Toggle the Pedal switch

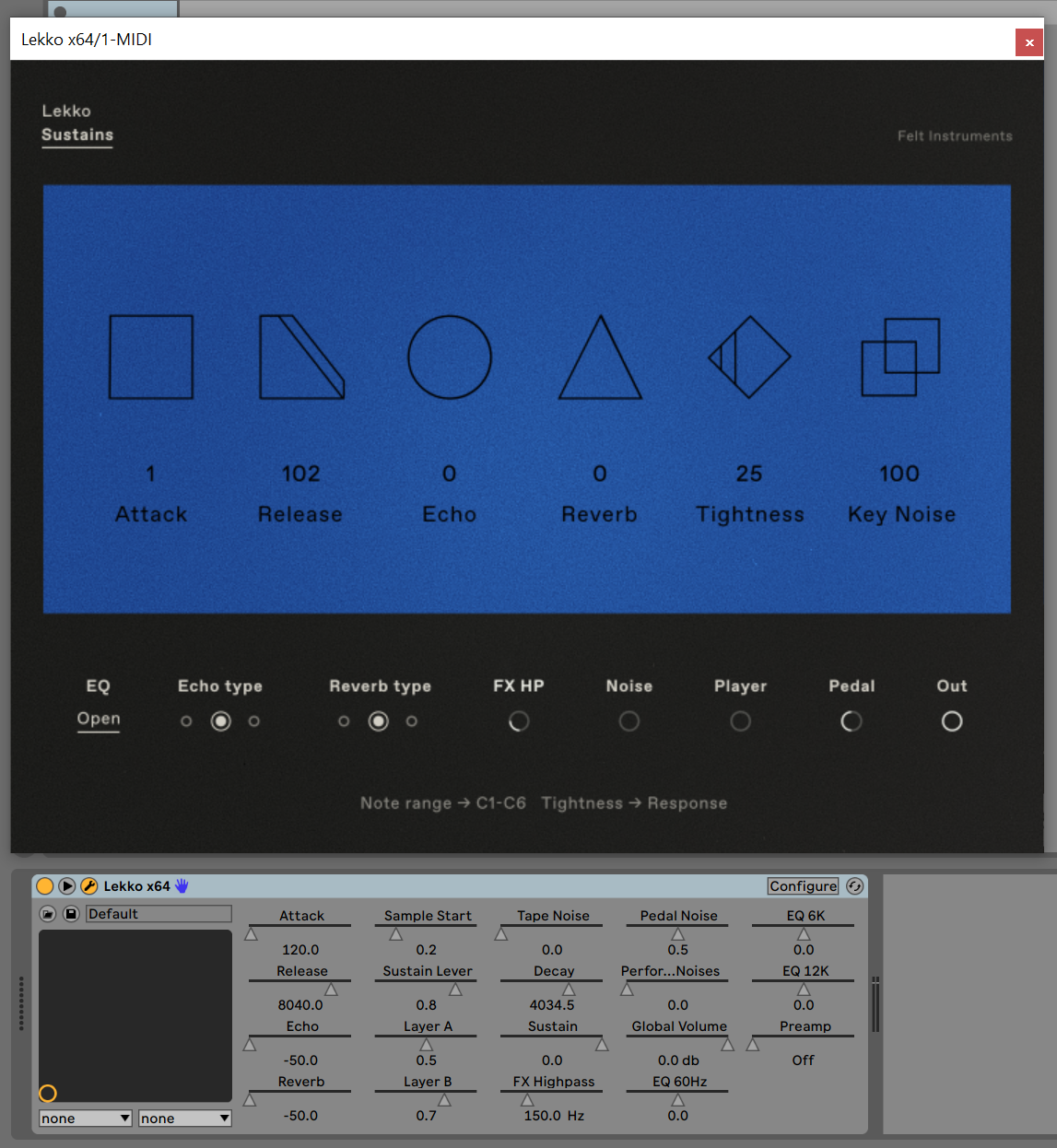click(x=851, y=721)
